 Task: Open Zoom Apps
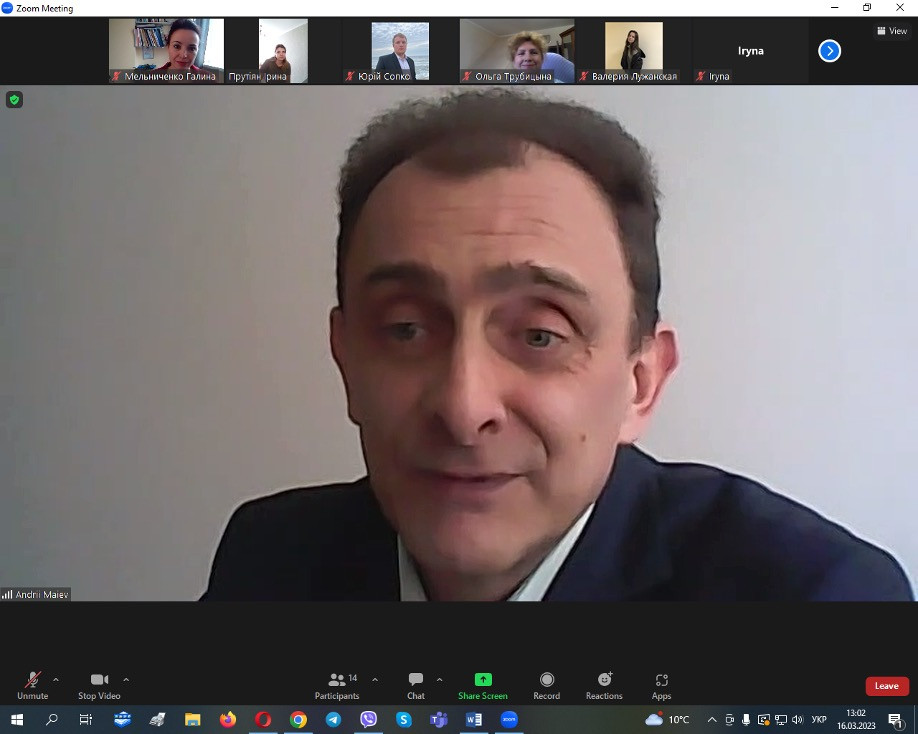662,685
